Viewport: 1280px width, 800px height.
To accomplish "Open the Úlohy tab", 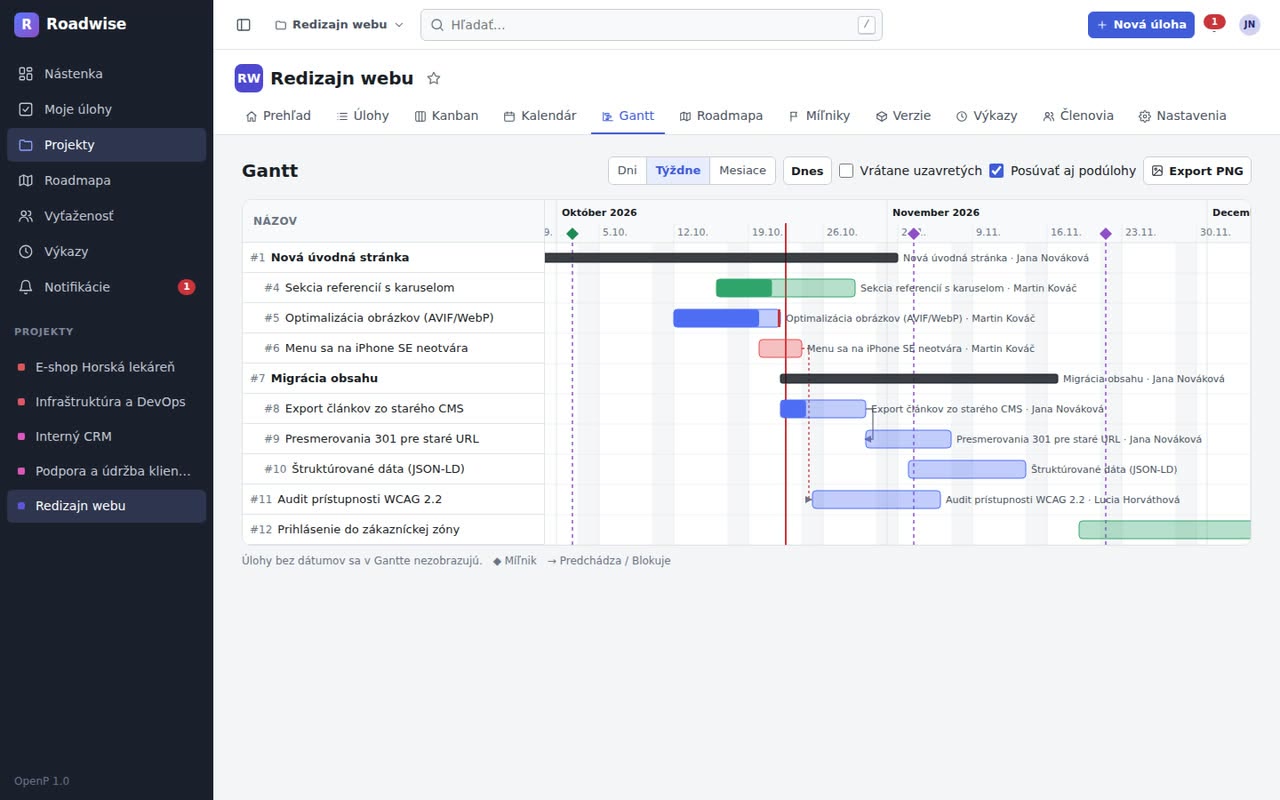I will (x=363, y=116).
